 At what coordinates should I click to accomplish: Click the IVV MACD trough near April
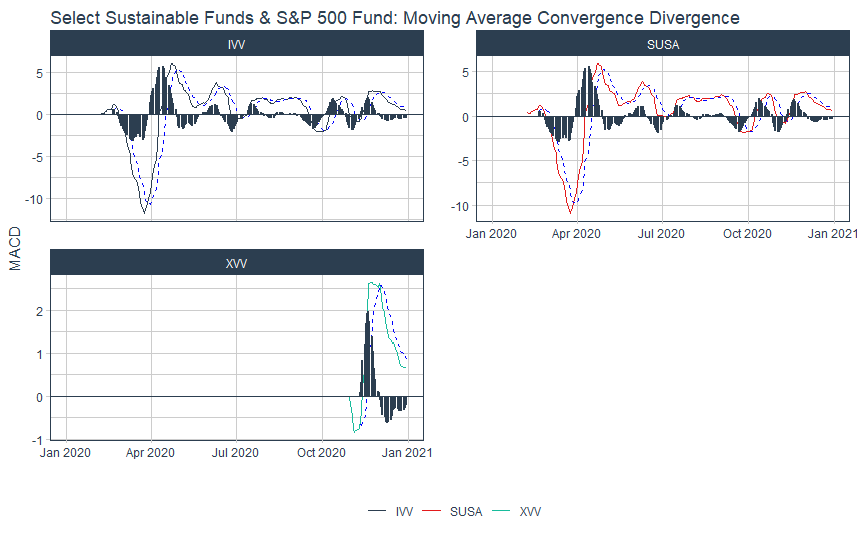(145, 212)
